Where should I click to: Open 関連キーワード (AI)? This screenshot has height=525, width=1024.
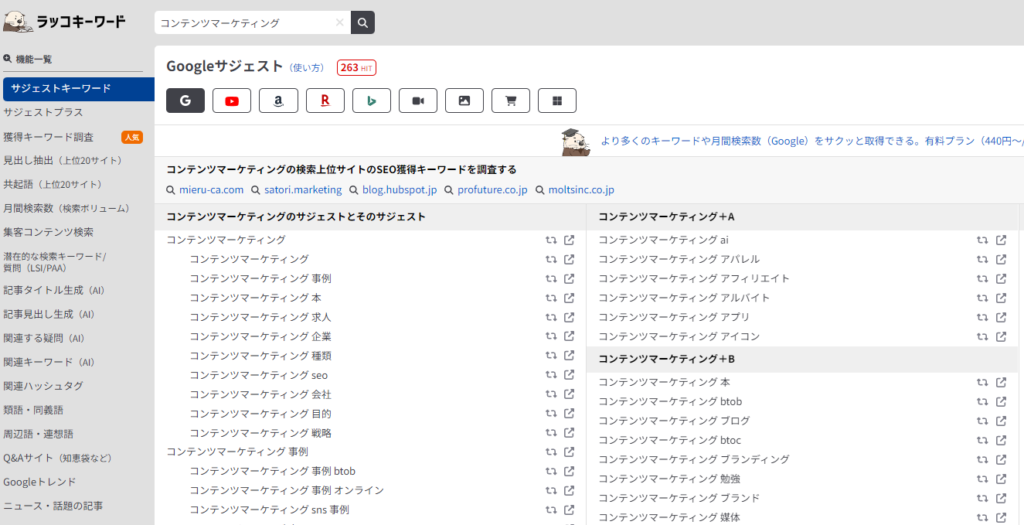click(x=49, y=362)
